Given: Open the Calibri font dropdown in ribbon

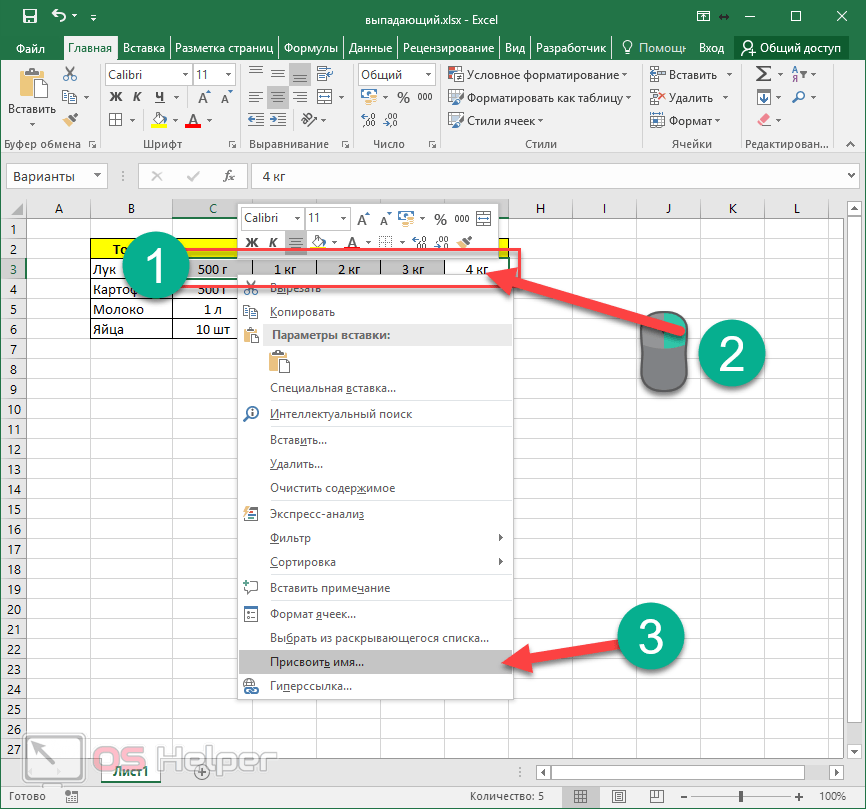Looking at the screenshot, I should 185,75.
